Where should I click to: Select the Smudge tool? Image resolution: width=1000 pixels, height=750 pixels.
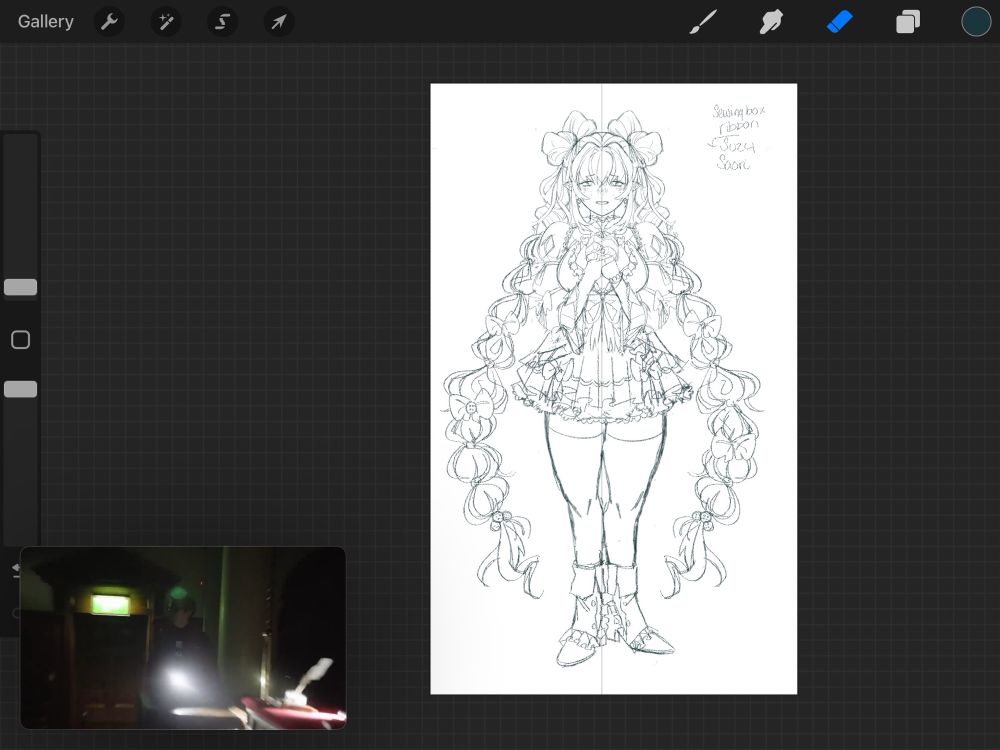(x=771, y=22)
